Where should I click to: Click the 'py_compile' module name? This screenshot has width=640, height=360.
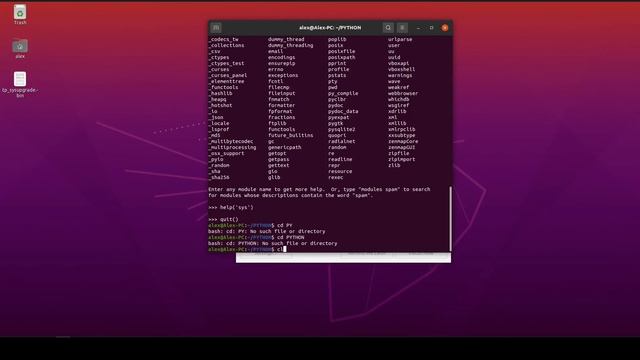pyautogui.click(x=343, y=93)
